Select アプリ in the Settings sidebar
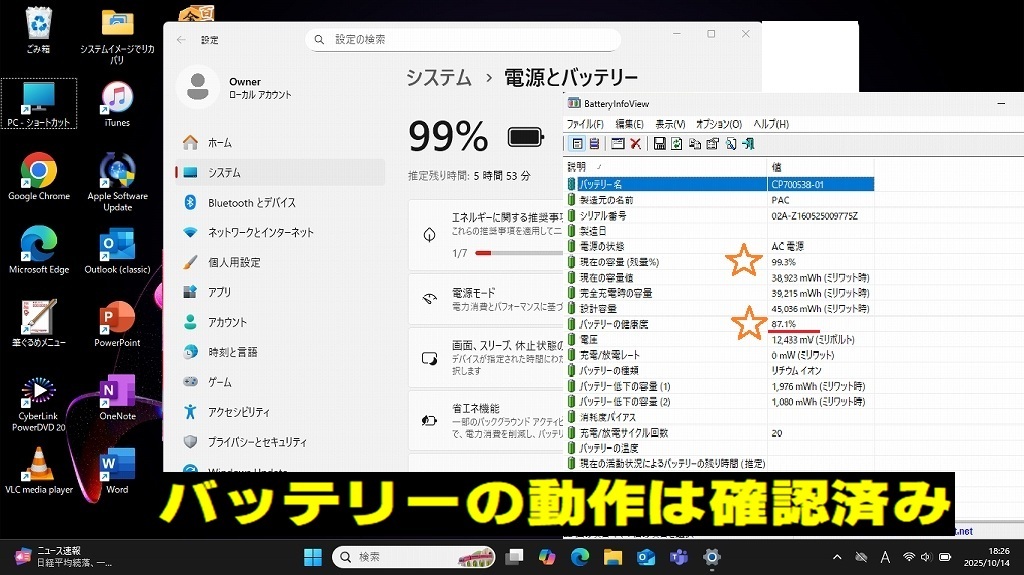 [x=280, y=292]
